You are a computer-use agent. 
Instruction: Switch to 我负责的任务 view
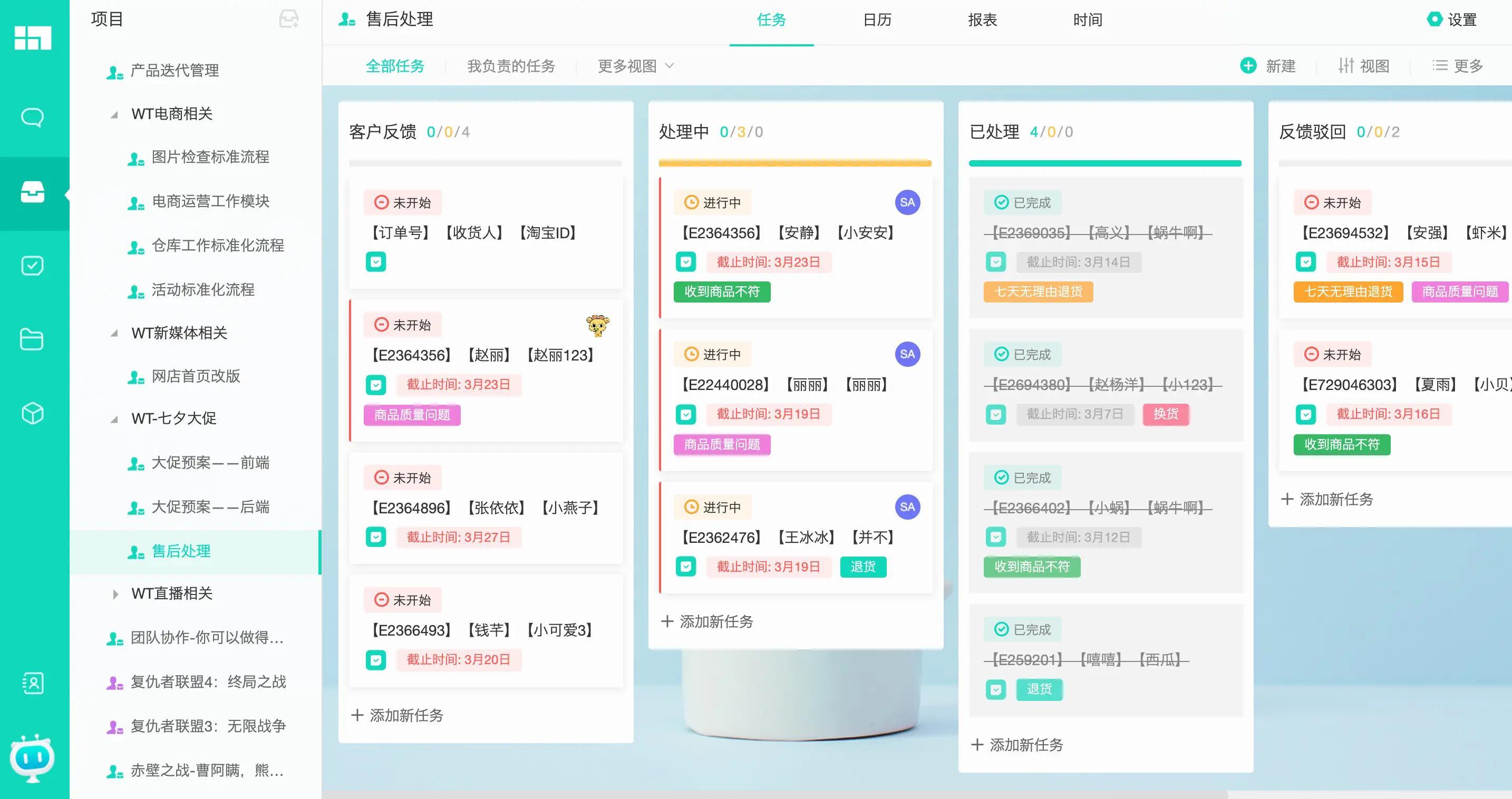tap(511, 66)
